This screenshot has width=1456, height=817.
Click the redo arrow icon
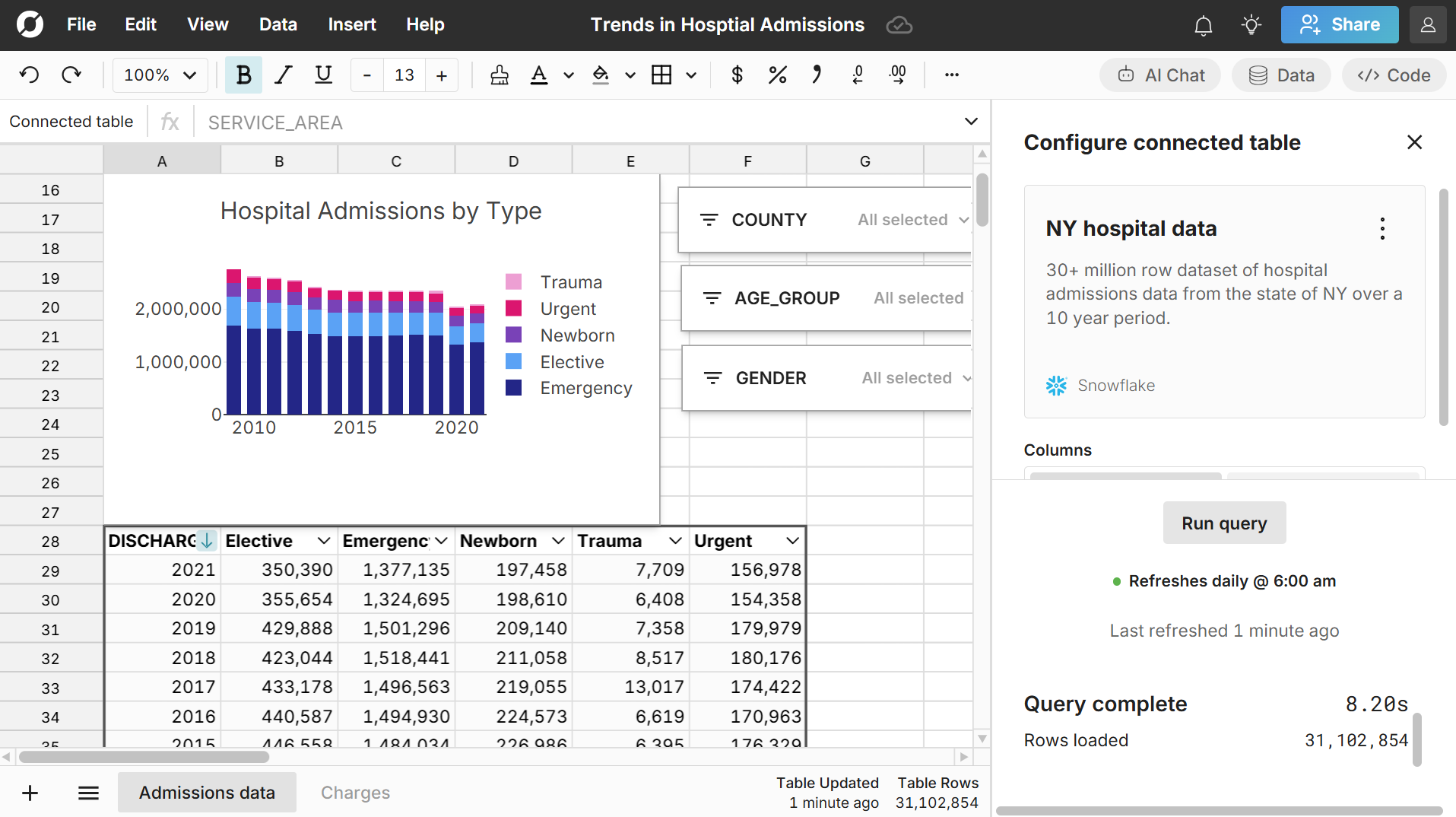[x=71, y=75]
